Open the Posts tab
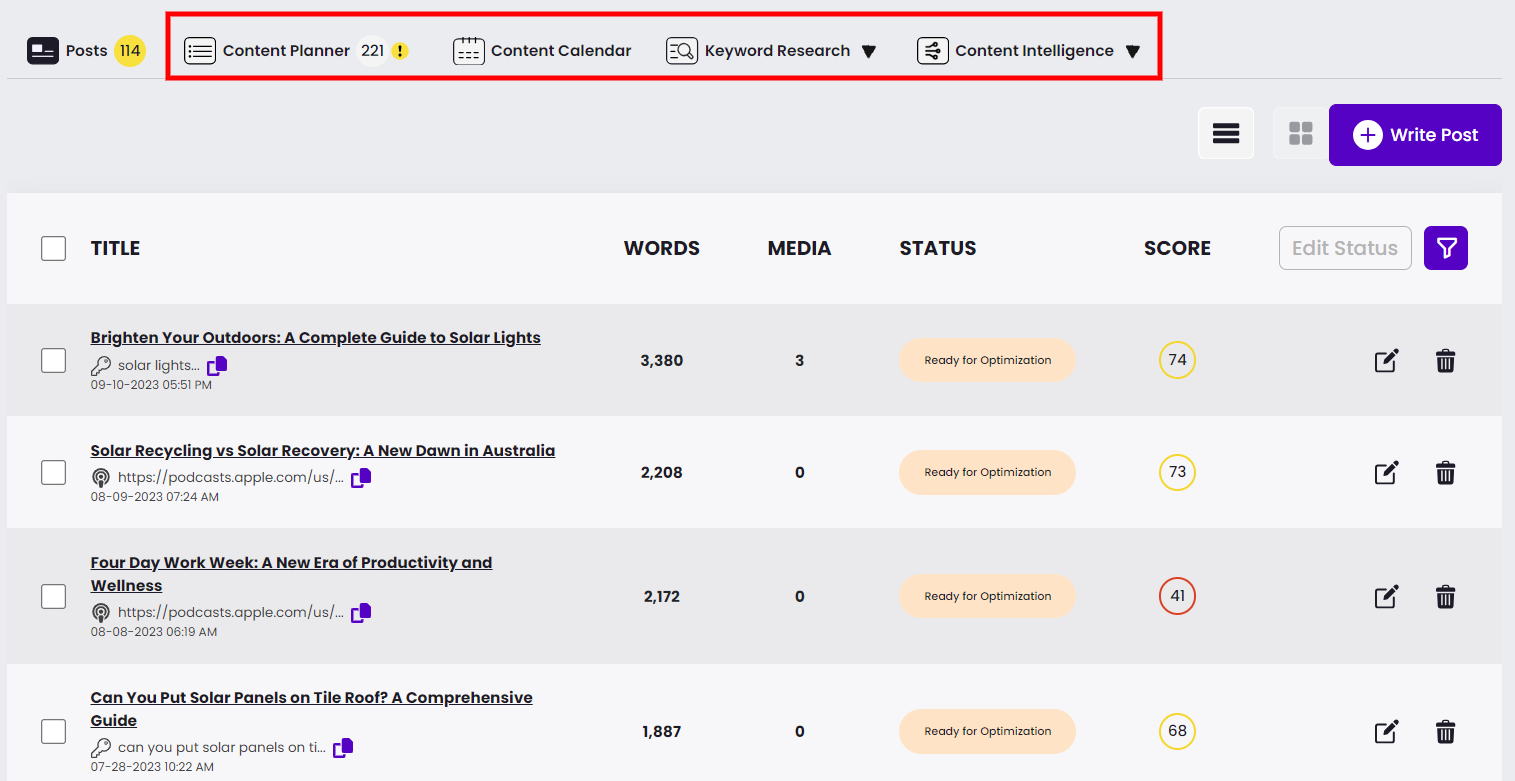 tap(86, 50)
